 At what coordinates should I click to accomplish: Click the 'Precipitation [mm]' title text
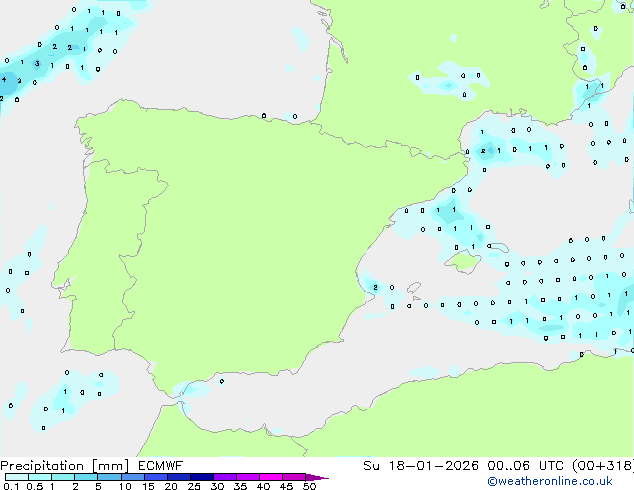click(65, 466)
